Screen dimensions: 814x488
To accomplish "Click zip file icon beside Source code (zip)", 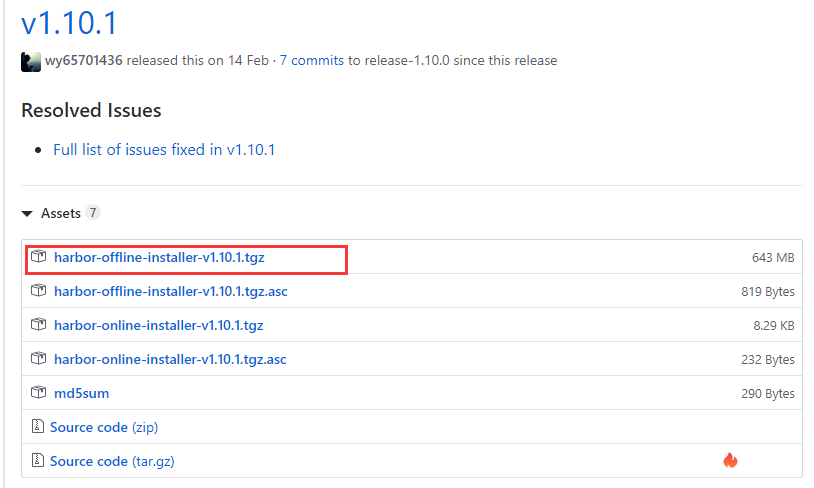I will click(x=37, y=426).
